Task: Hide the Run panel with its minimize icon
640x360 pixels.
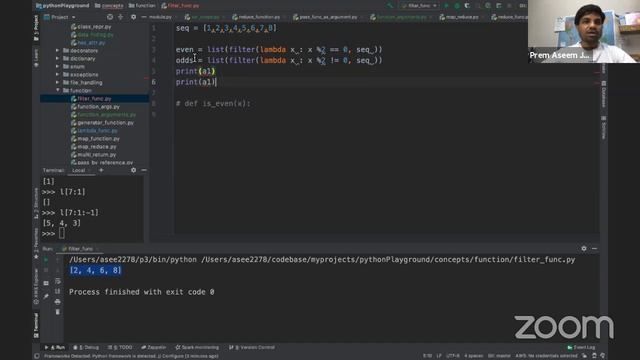Action: tap(594, 249)
